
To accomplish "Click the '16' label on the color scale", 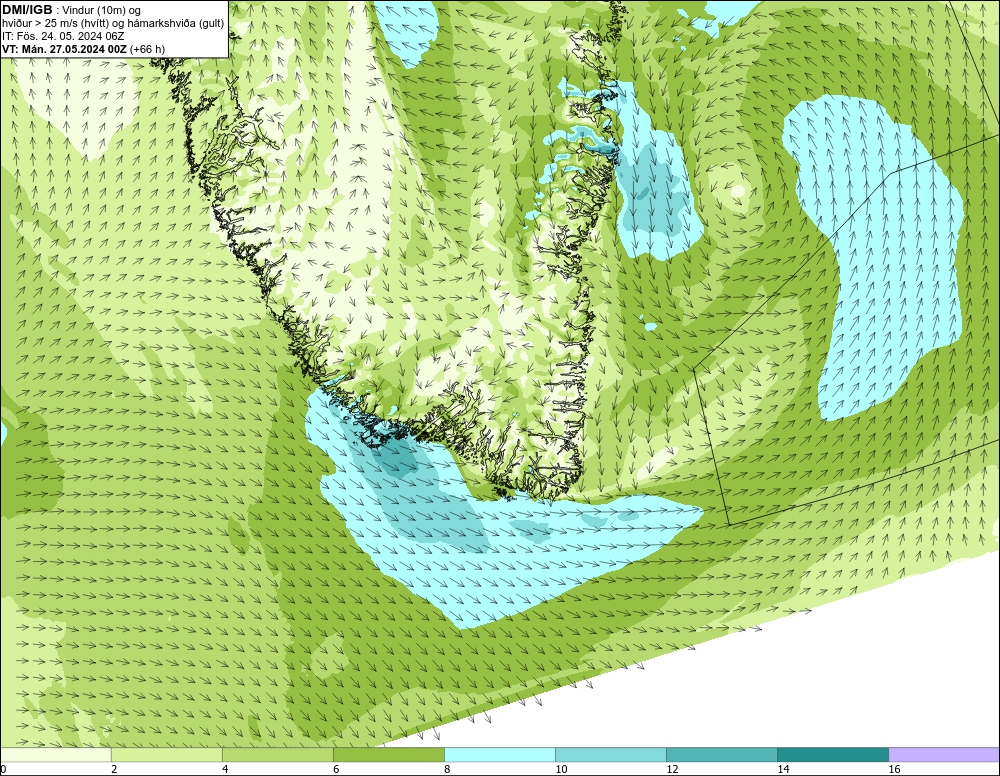I will 894,770.
